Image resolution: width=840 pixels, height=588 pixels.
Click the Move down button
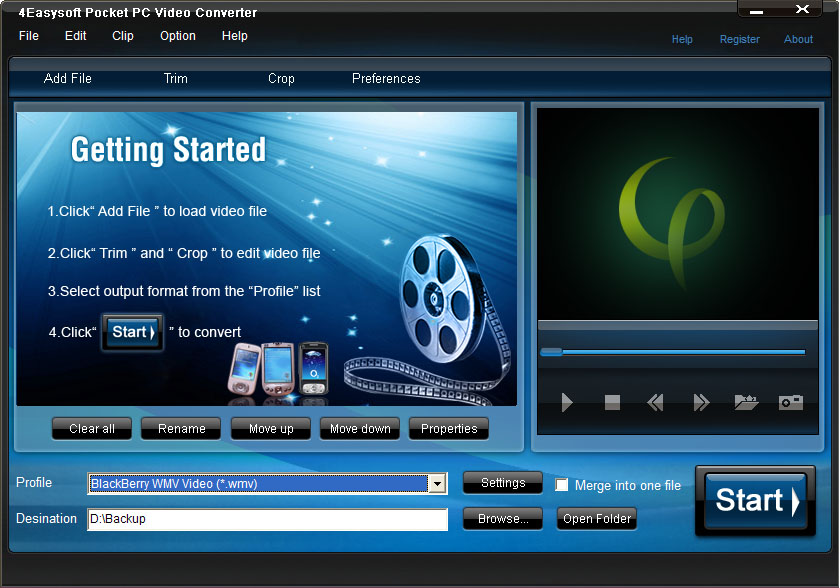pos(360,428)
